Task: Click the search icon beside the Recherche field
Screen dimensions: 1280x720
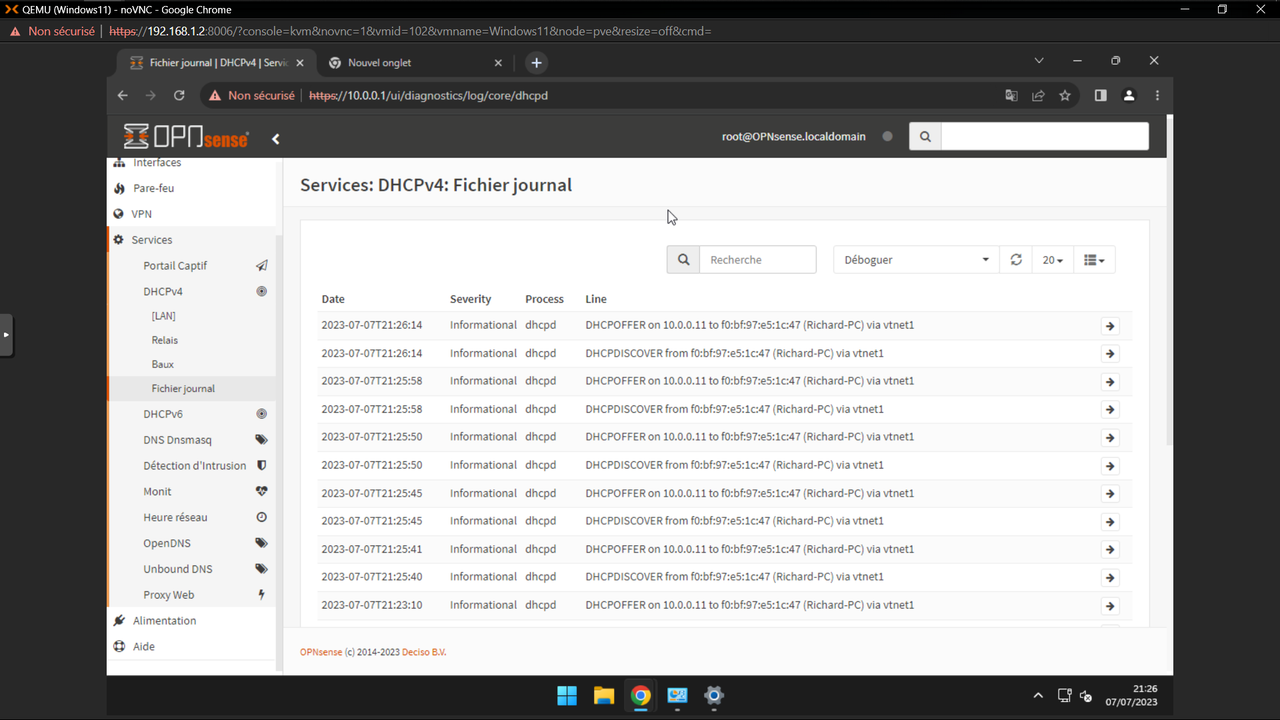Action: click(x=683, y=260)
